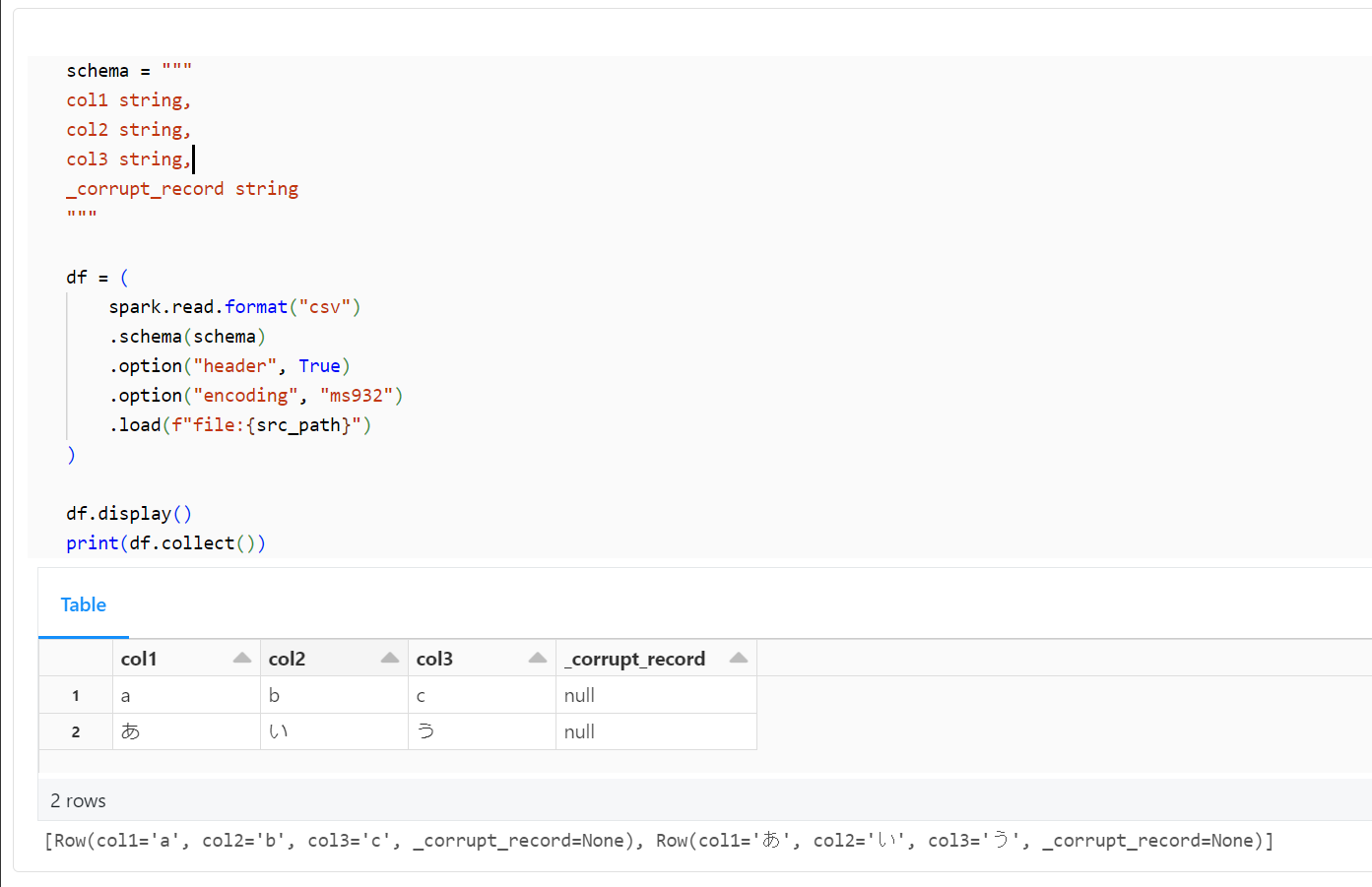Click the spark.read.format("csv") line
Viewport: 1372px width, 887px height.
(x=234, y=307)
